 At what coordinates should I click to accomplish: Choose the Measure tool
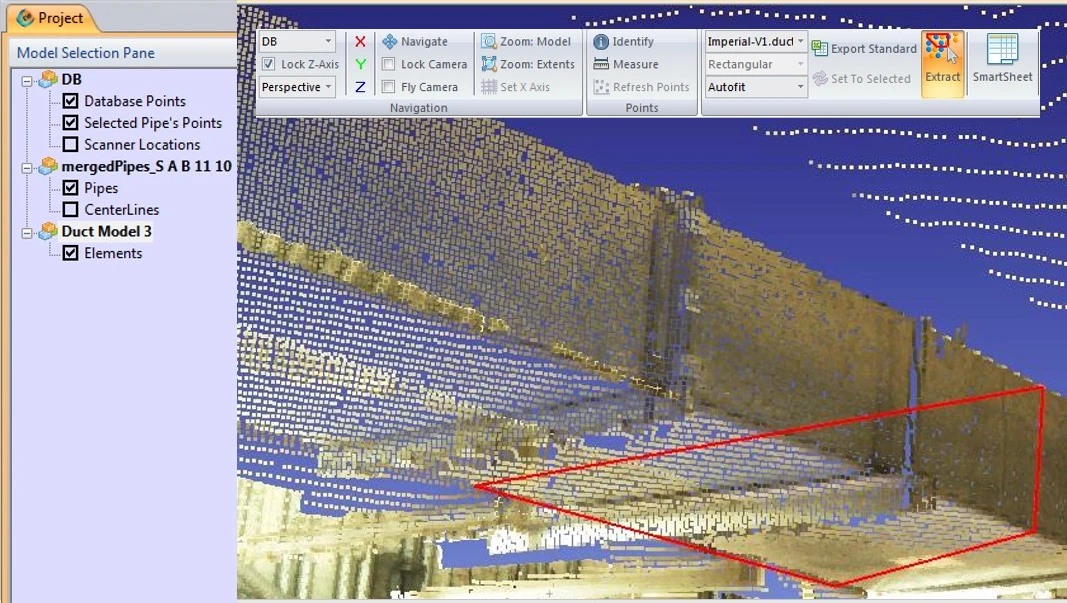[x=601, y=64]
